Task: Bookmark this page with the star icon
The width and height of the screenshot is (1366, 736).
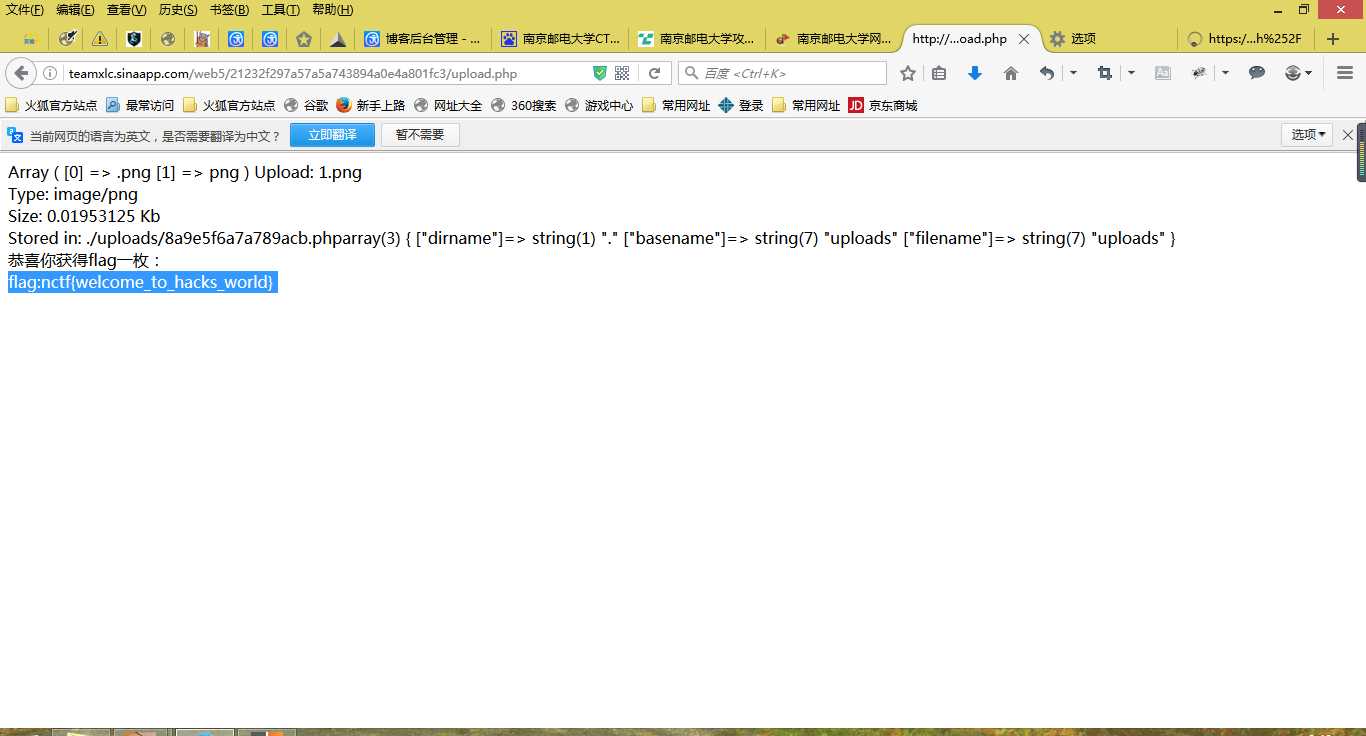Action: coord(908,73)
